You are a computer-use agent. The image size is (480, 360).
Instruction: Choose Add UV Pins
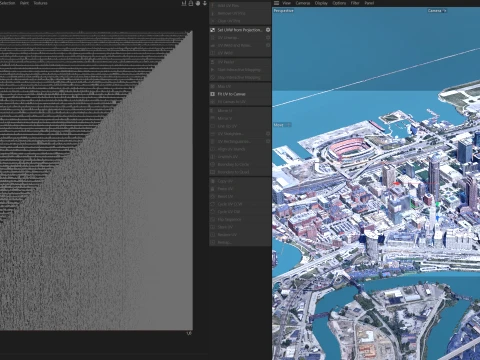click(x=240, y=6)
